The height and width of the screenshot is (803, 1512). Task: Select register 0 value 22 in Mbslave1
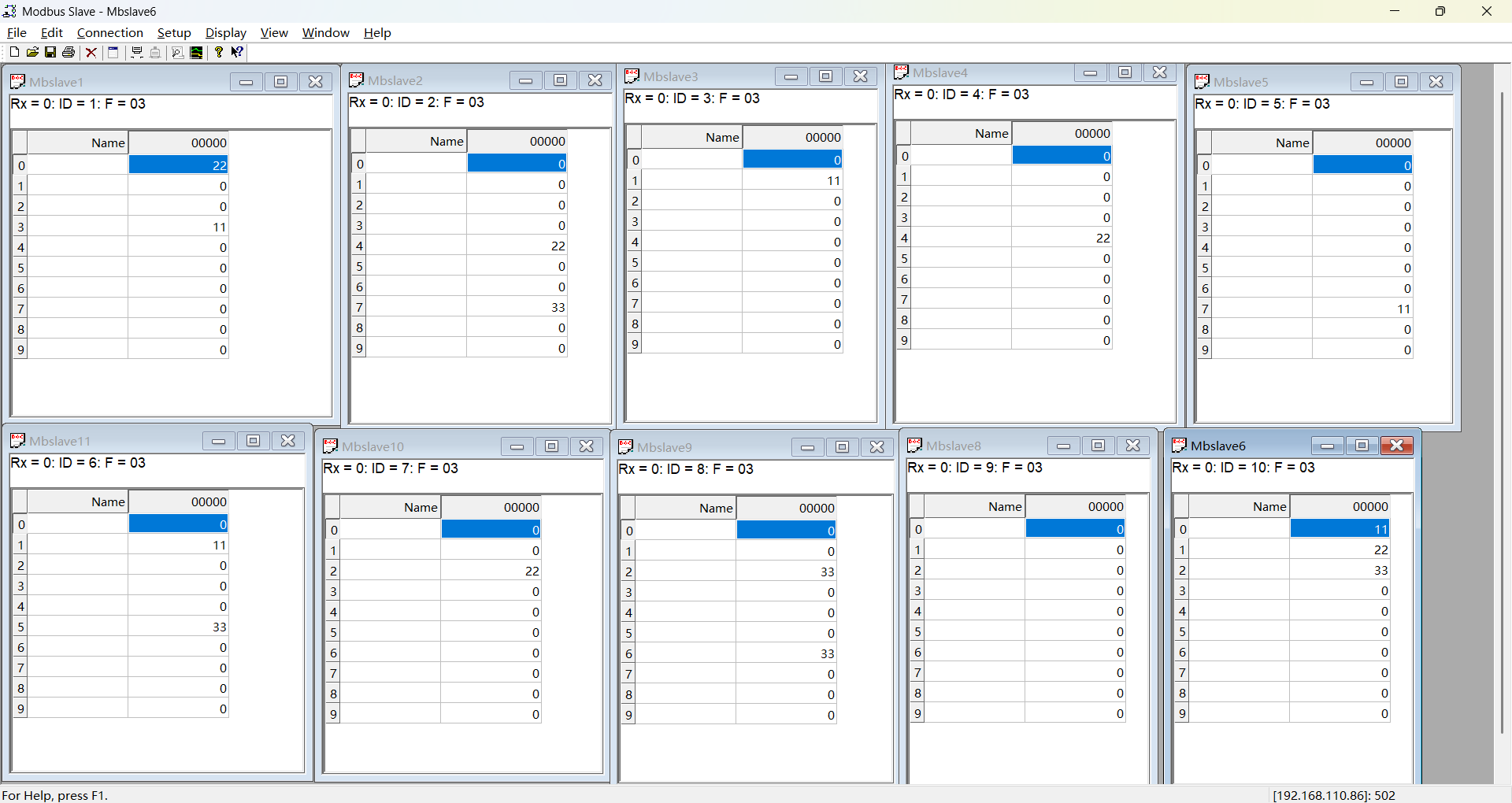tap(179, 165)
